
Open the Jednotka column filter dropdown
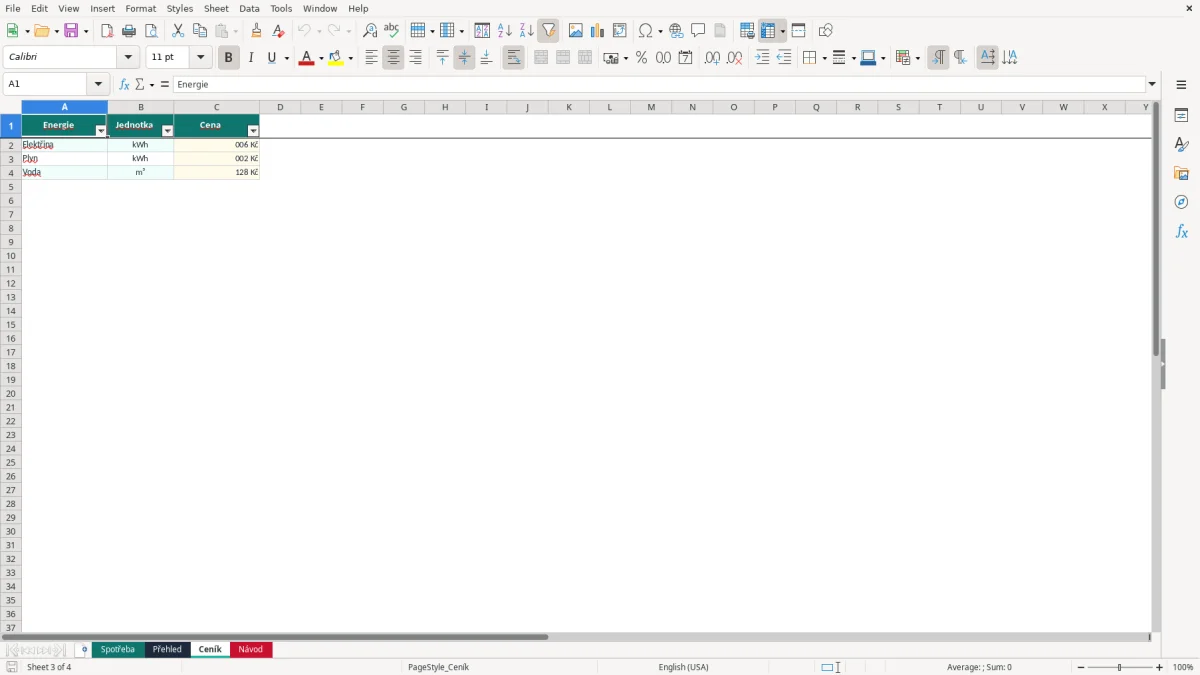[167, 131]
